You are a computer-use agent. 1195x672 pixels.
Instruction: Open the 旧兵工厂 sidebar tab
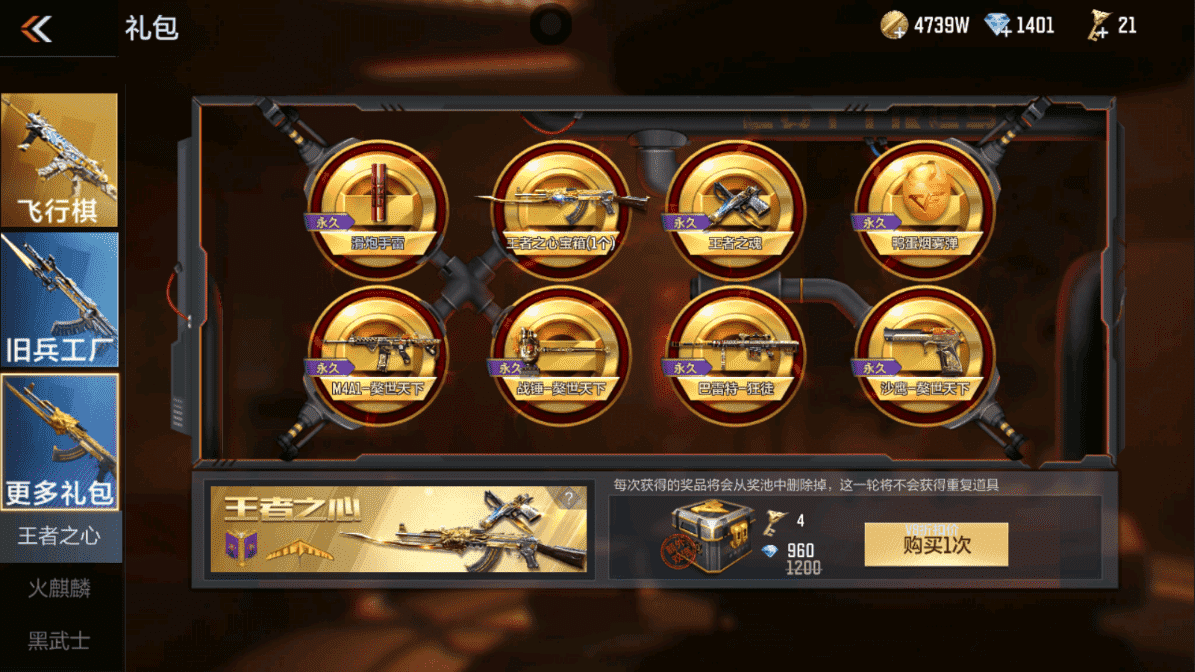click(x=59, y=299)
